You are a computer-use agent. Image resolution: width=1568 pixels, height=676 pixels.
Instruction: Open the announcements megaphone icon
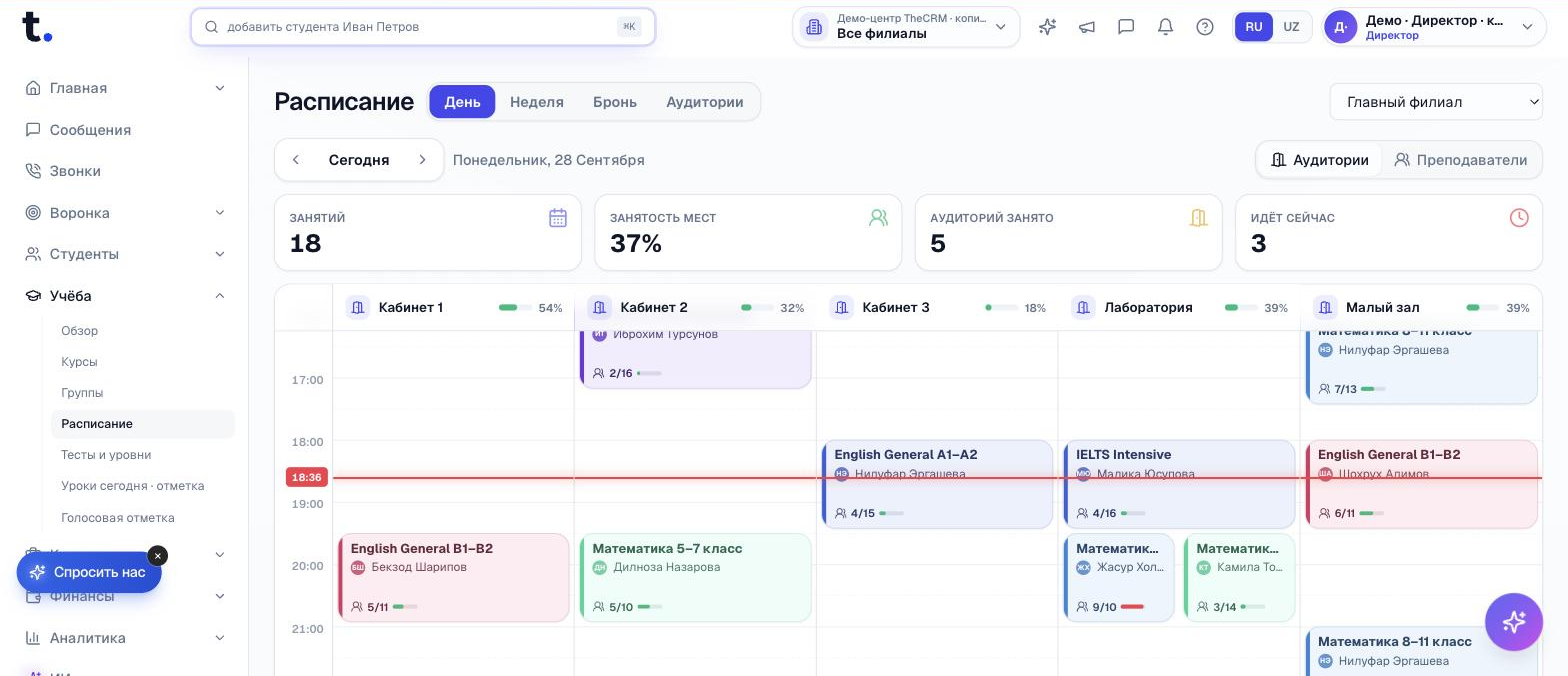1087,27
